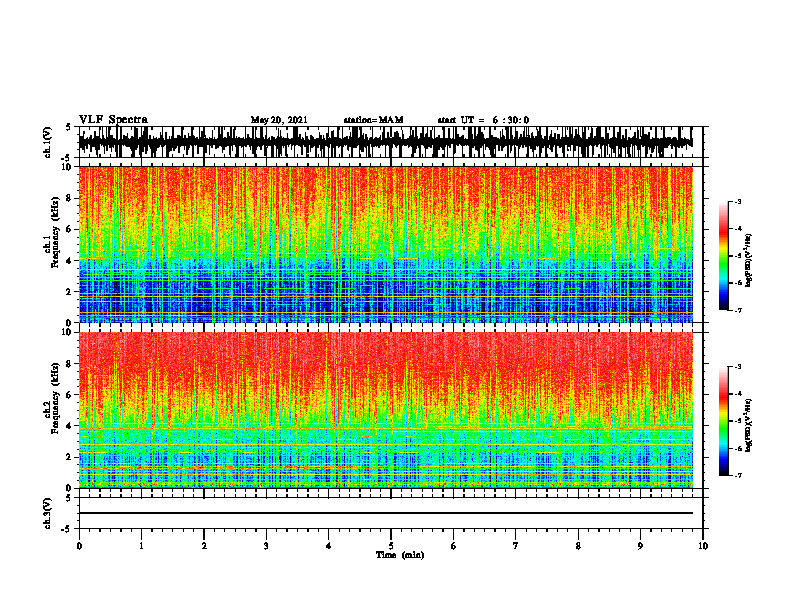The height and width of the screenshot is (612, 792).
Task: Click the "-5" label on ch.1 colorbar
Action: (x=738, y=256)
